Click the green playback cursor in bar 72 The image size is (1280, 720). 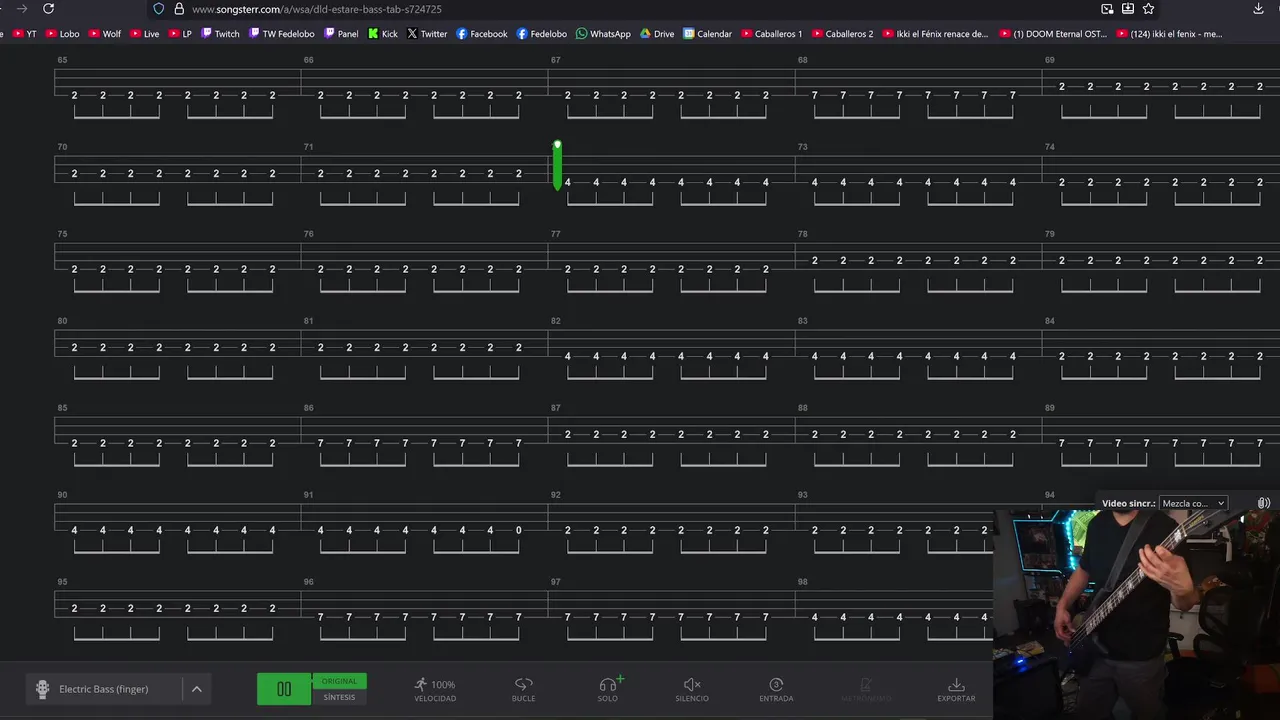tap(557, 165)
